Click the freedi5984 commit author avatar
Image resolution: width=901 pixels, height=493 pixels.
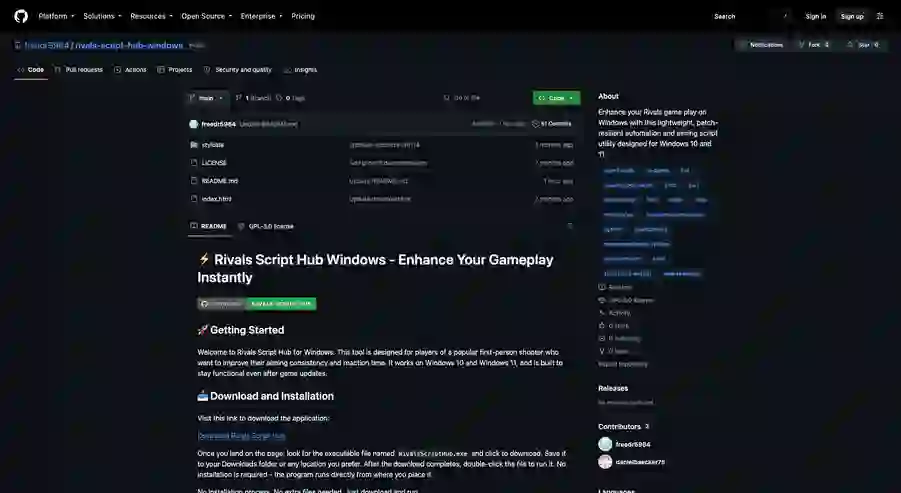[x=194, y=124]
